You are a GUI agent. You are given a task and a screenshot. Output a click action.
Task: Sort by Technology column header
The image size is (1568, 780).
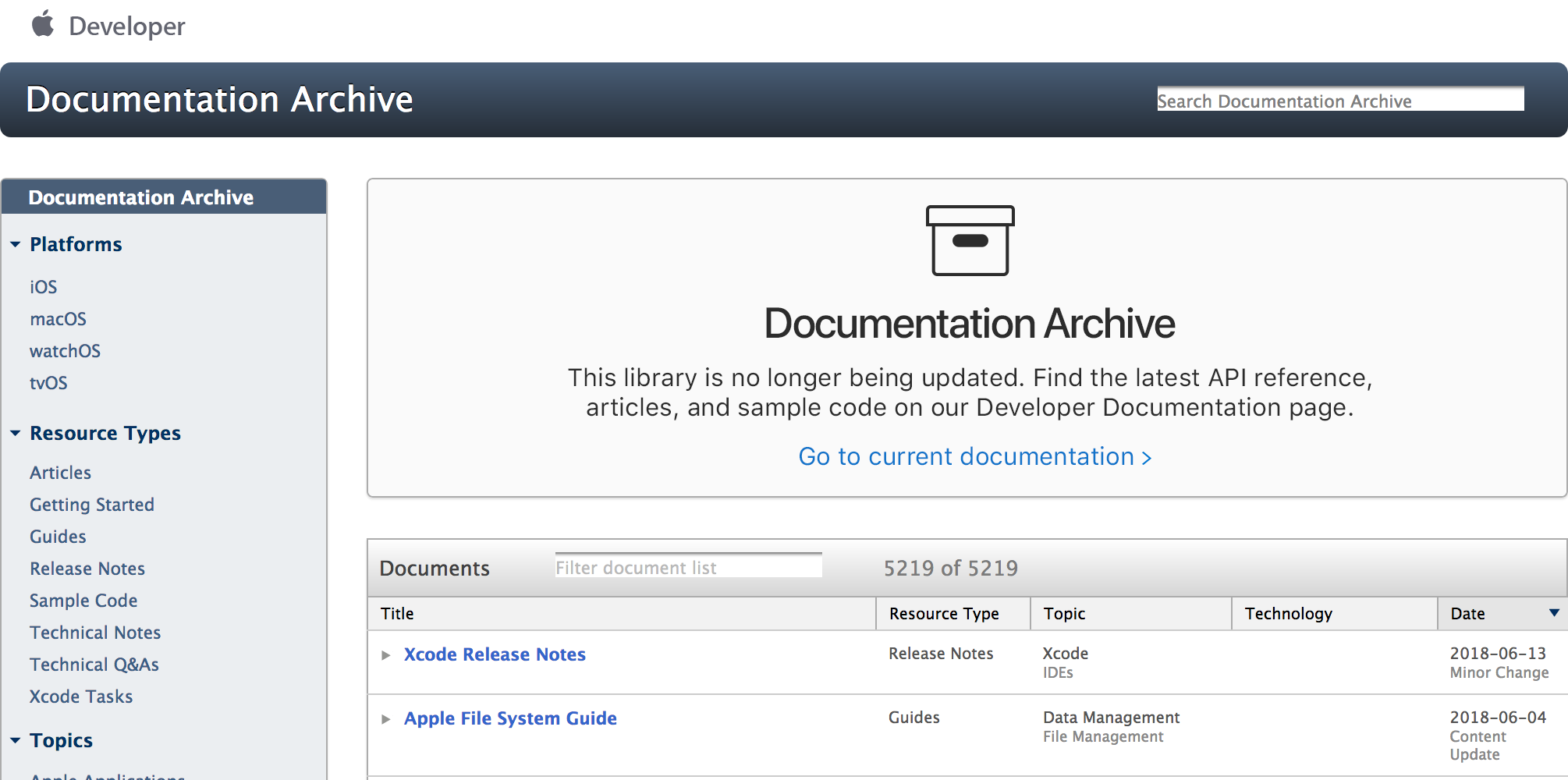click(1335, 614)
